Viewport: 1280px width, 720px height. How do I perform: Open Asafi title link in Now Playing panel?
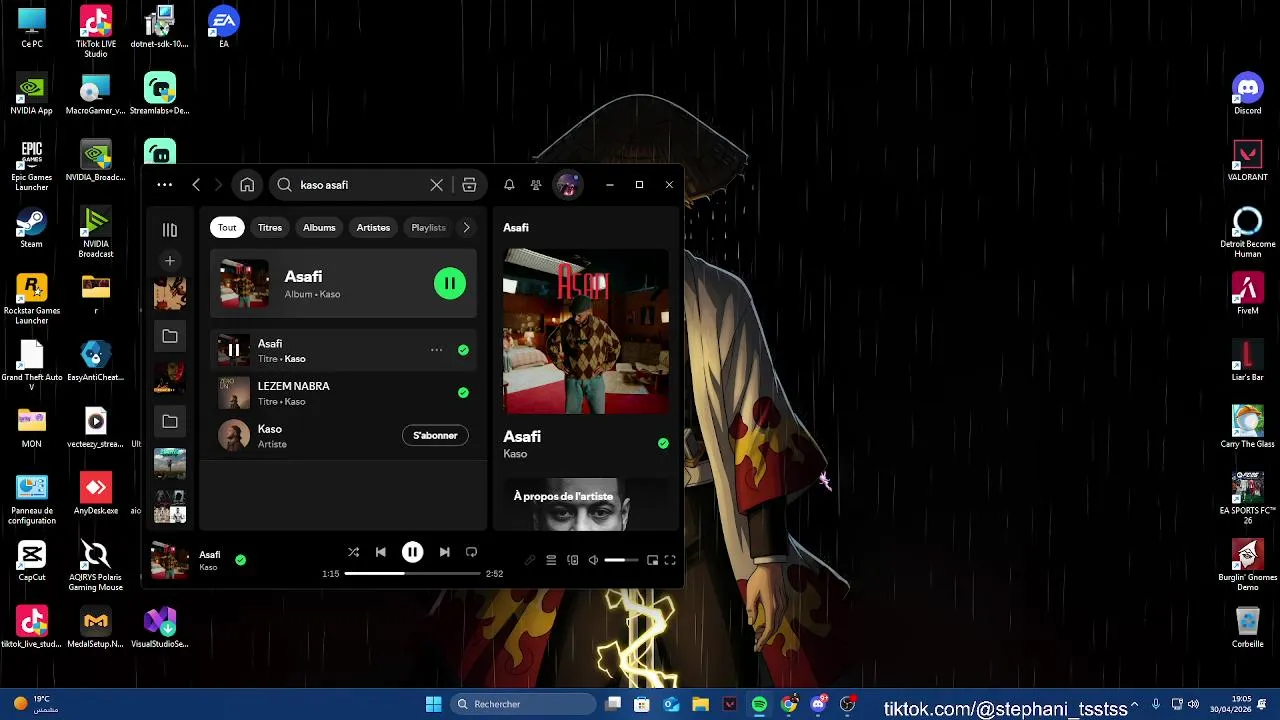(x=522, y=437)
